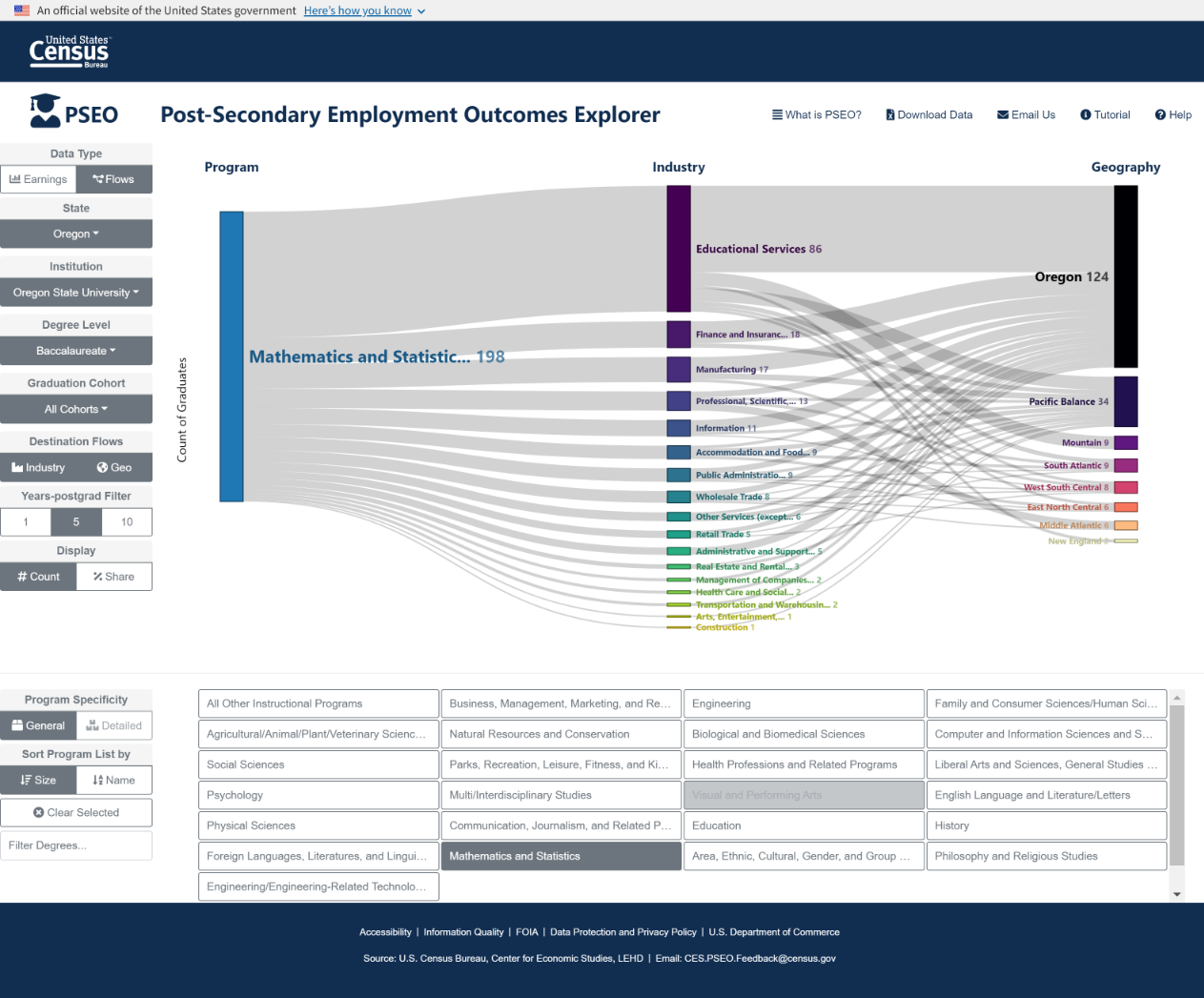Click the Educational Services purple bar
This screenshot has height=998, width=1204.
(x=678, y=249)
